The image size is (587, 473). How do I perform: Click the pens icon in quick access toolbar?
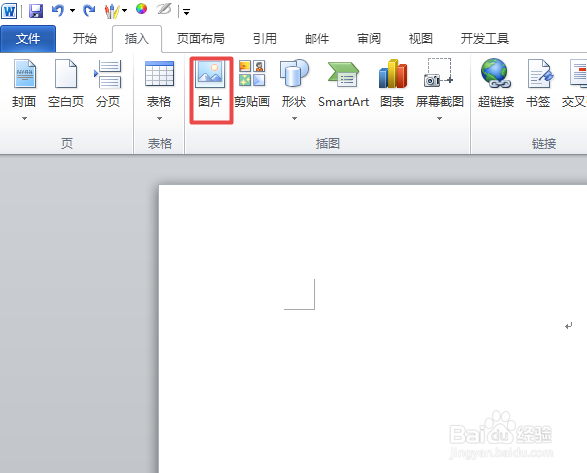point(112,11)
